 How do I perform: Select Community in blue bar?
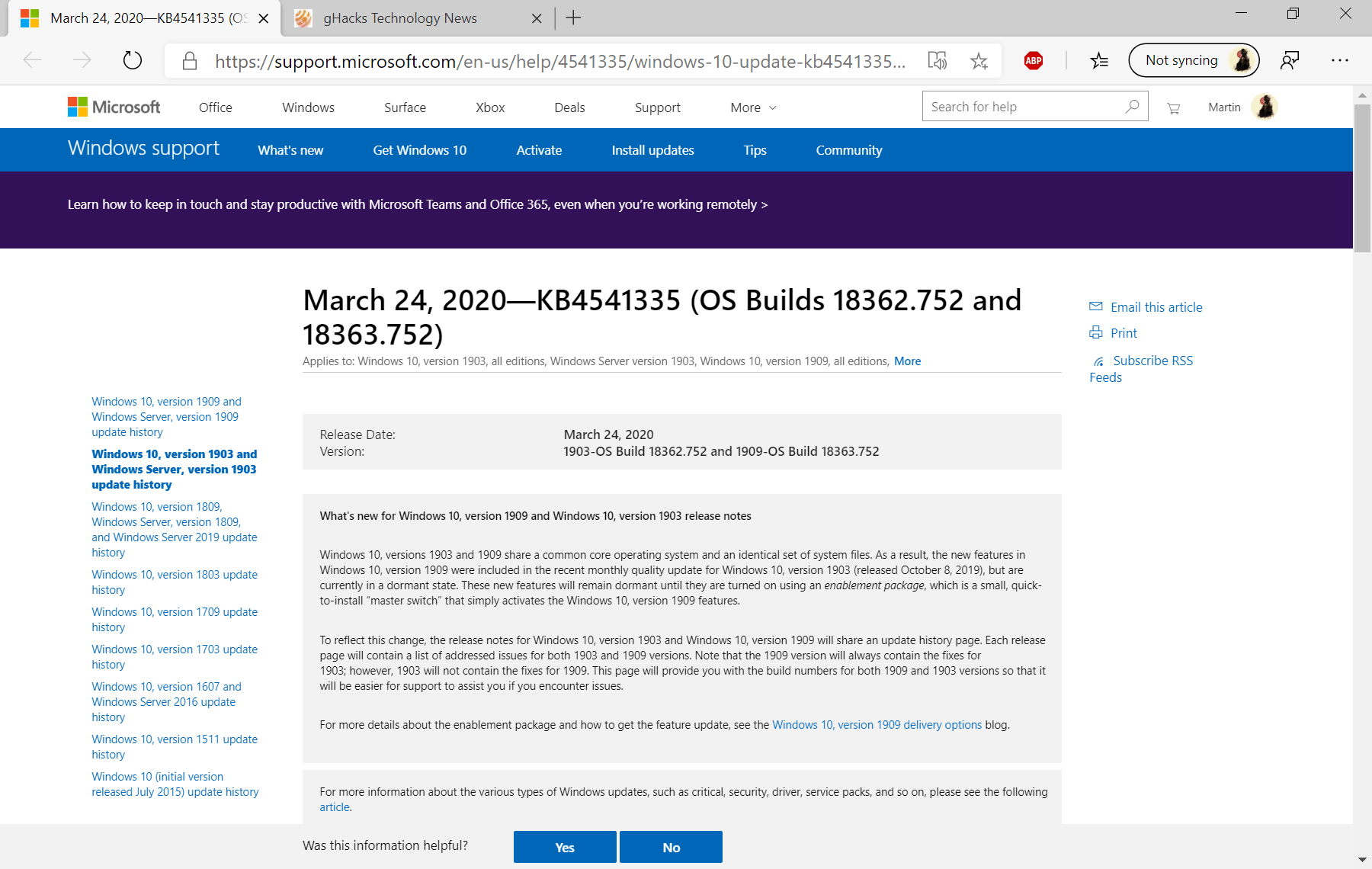click(848, 150)
